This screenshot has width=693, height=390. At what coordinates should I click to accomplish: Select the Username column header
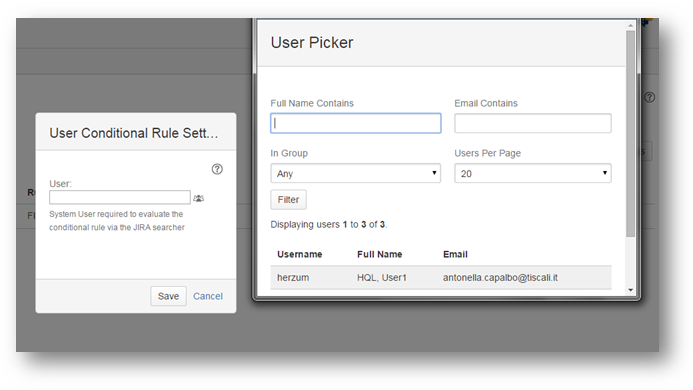300,254
